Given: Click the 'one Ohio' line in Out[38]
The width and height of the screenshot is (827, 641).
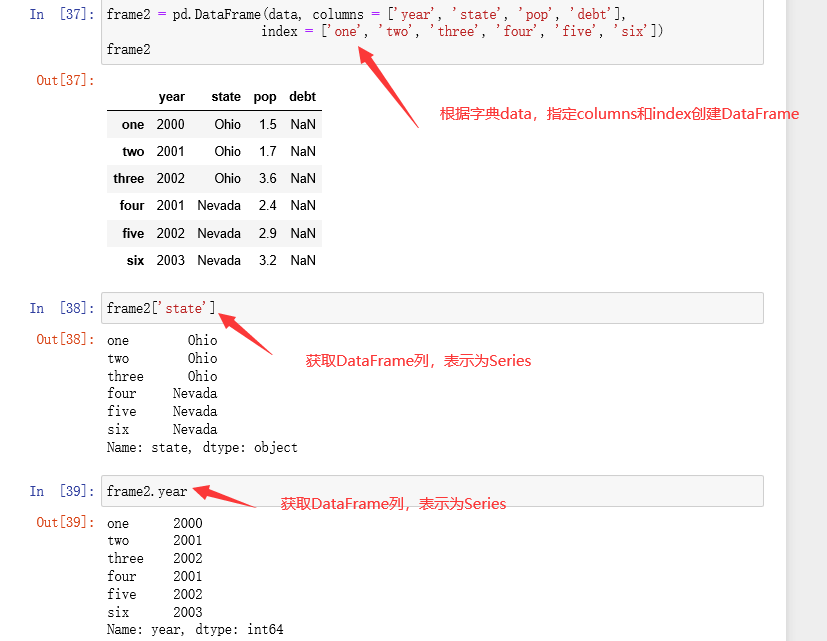Looking at the screenshot, I should (x=162, y=340).
